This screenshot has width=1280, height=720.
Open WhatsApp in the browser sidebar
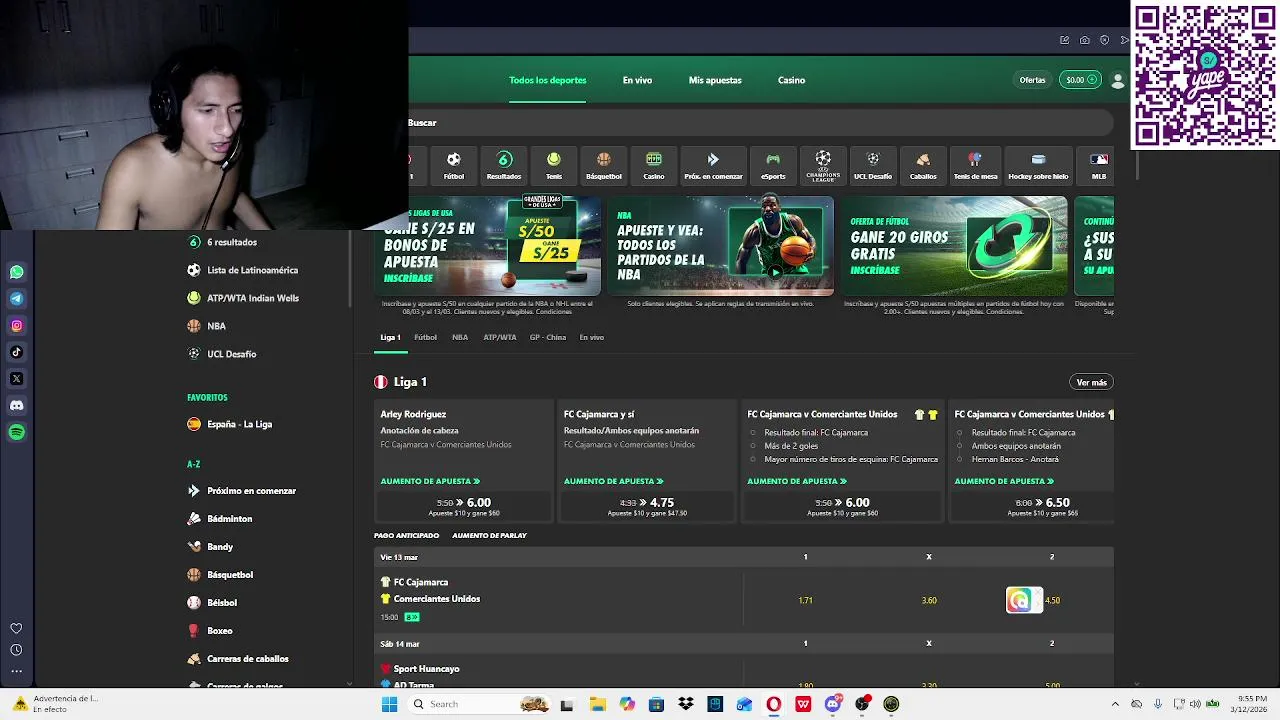[17, 272]
